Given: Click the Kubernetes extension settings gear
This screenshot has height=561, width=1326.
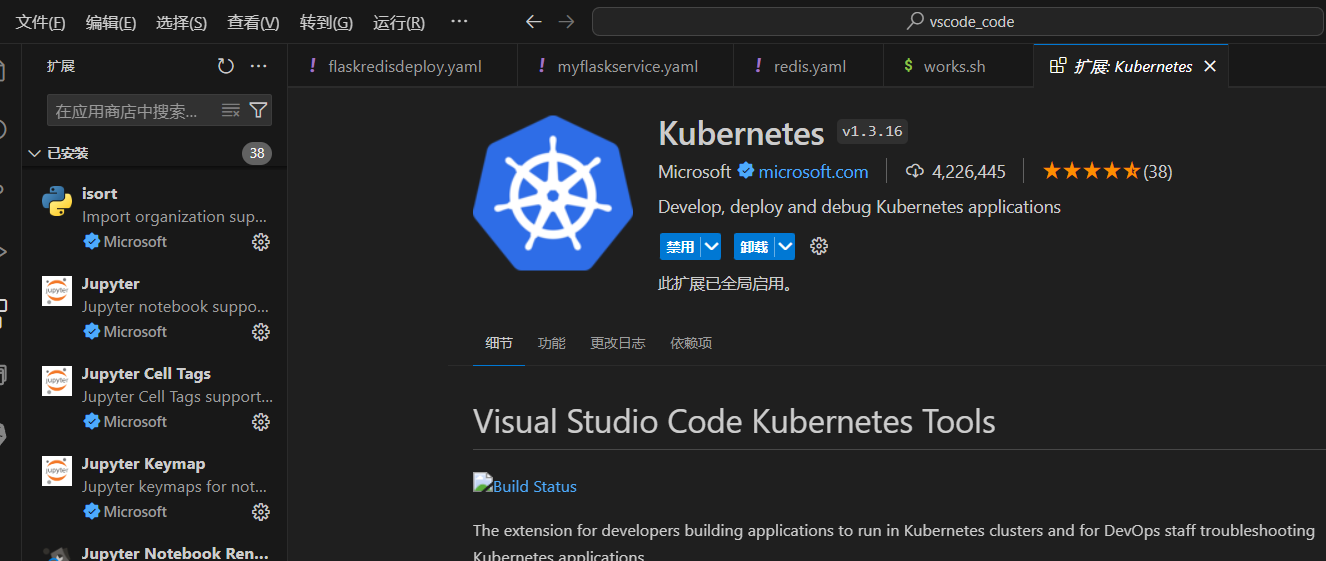Looking at the screenshot, I should (819, 246).
